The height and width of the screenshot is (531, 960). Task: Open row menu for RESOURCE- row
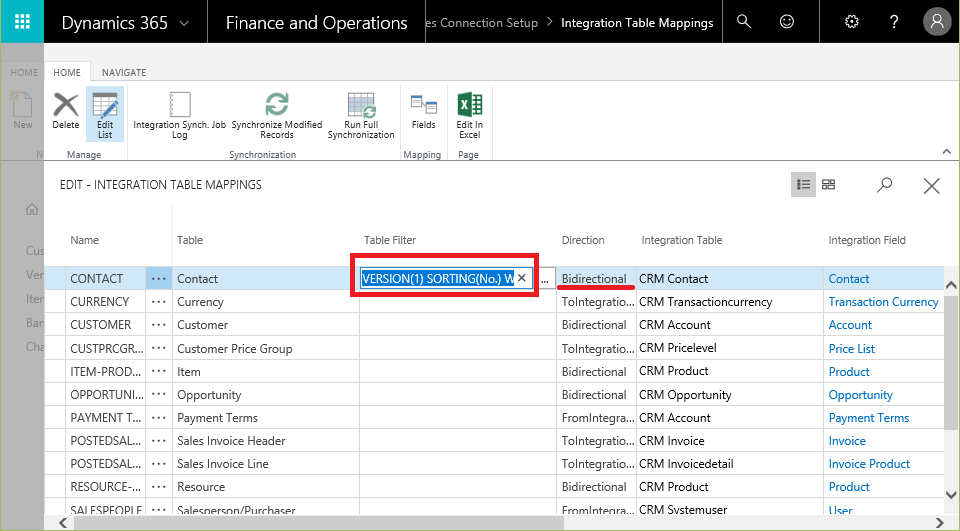pos(159,487)
